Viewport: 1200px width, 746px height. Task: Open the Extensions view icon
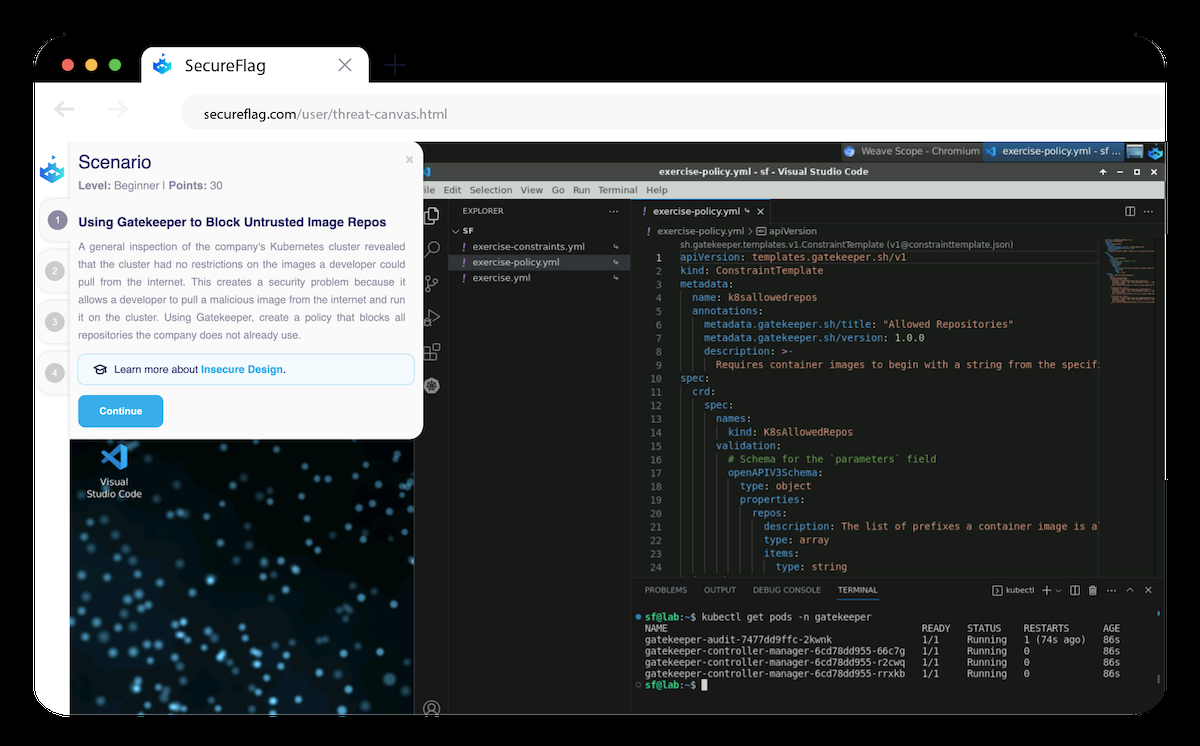pos(433,351)
